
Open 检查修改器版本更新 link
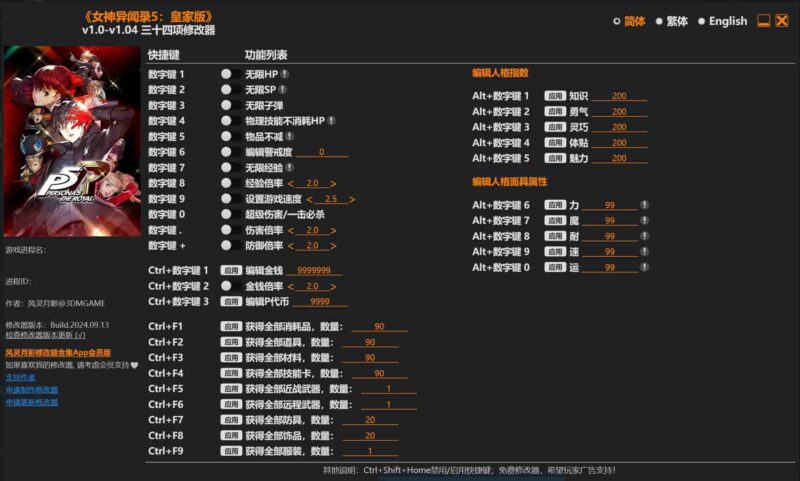pyautogui.click(x=45, y=335)
